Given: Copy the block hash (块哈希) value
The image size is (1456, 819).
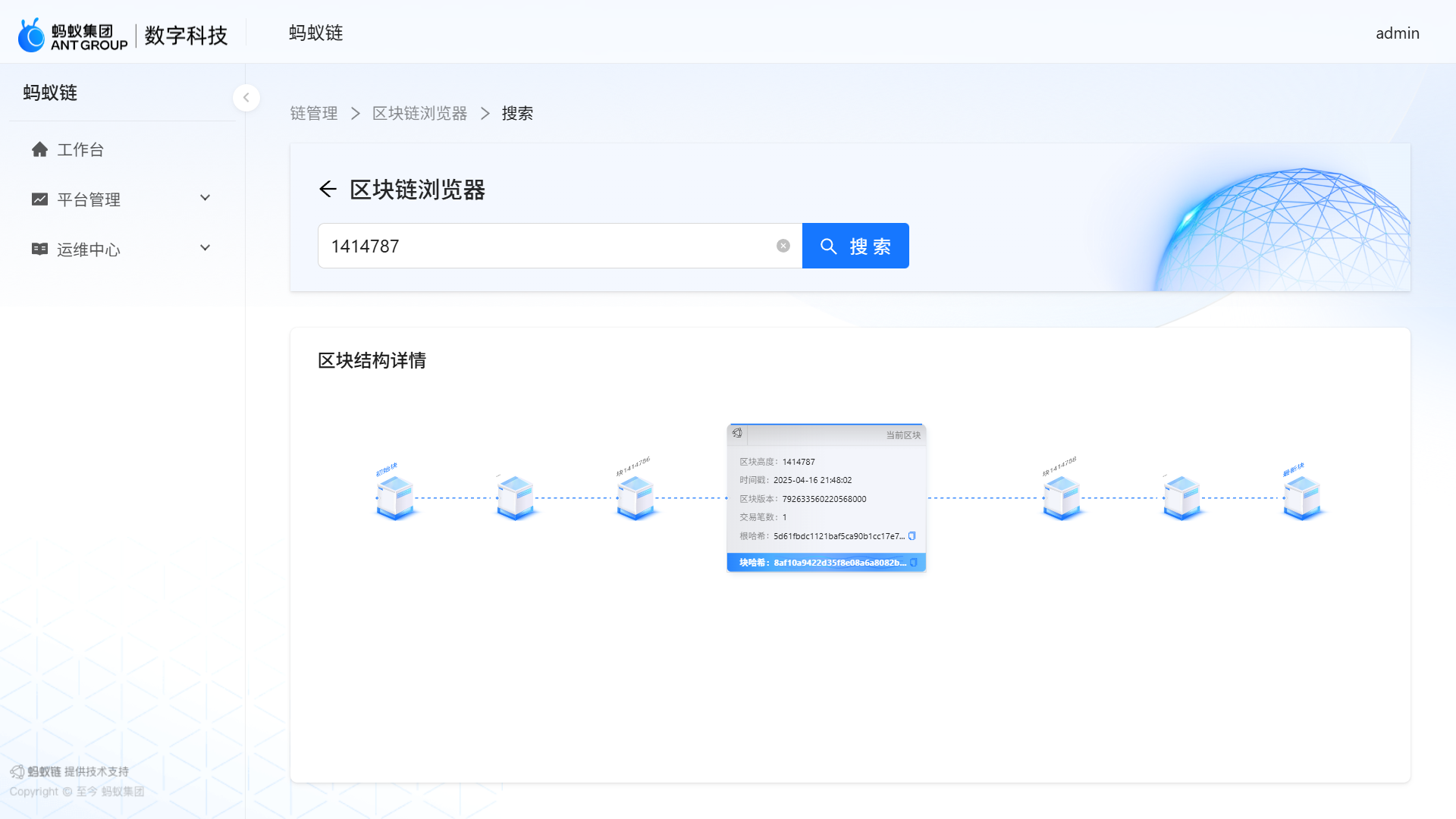Looking at the screenshot, I should [x=914, y=563].
